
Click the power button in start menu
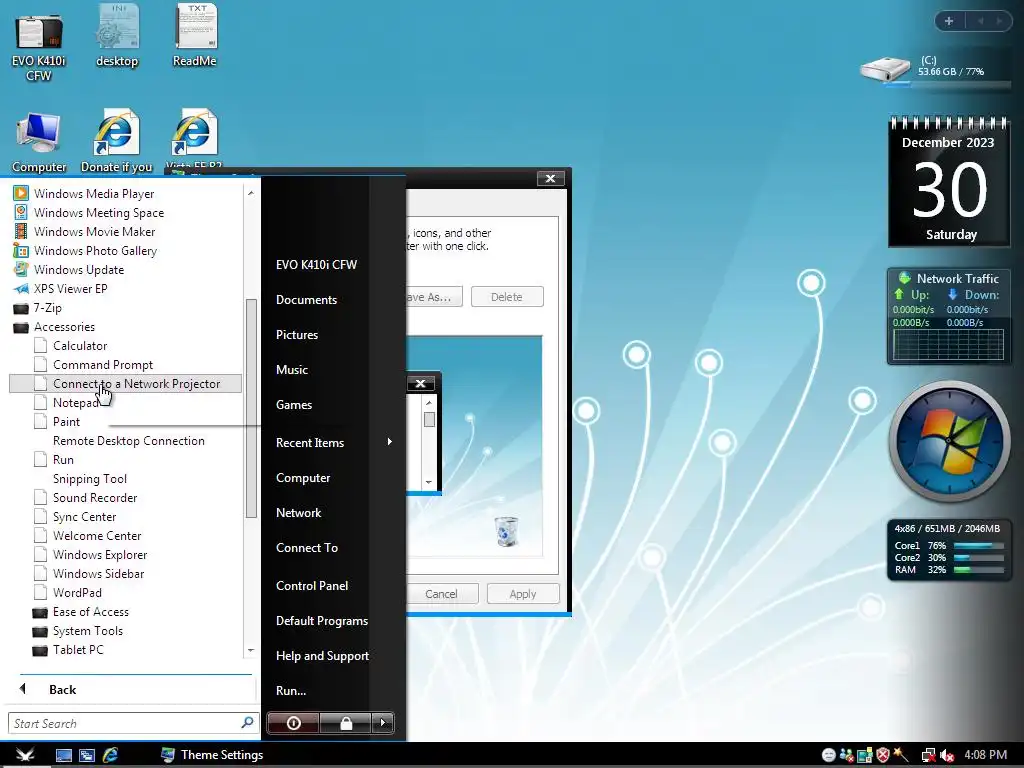point(293,723)
